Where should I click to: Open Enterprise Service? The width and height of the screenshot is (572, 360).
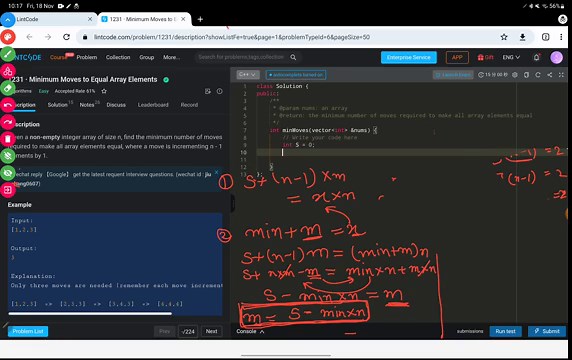pyautogui.click(x=409, y=57)
